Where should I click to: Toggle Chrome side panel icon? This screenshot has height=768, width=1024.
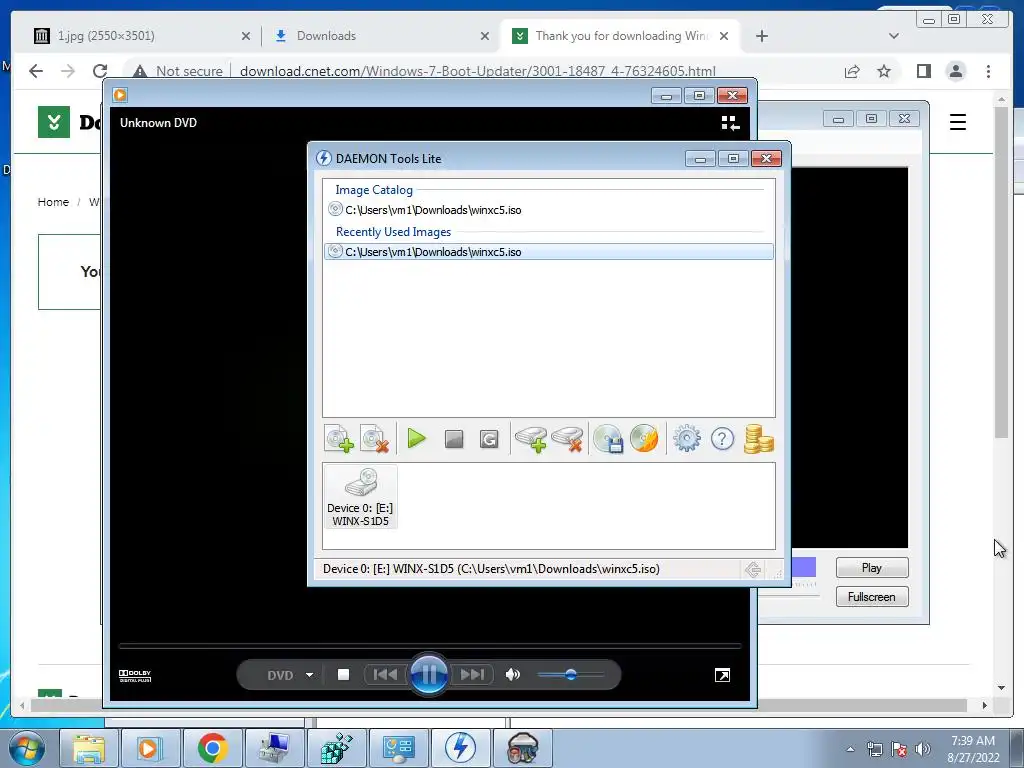pos(923,71)
